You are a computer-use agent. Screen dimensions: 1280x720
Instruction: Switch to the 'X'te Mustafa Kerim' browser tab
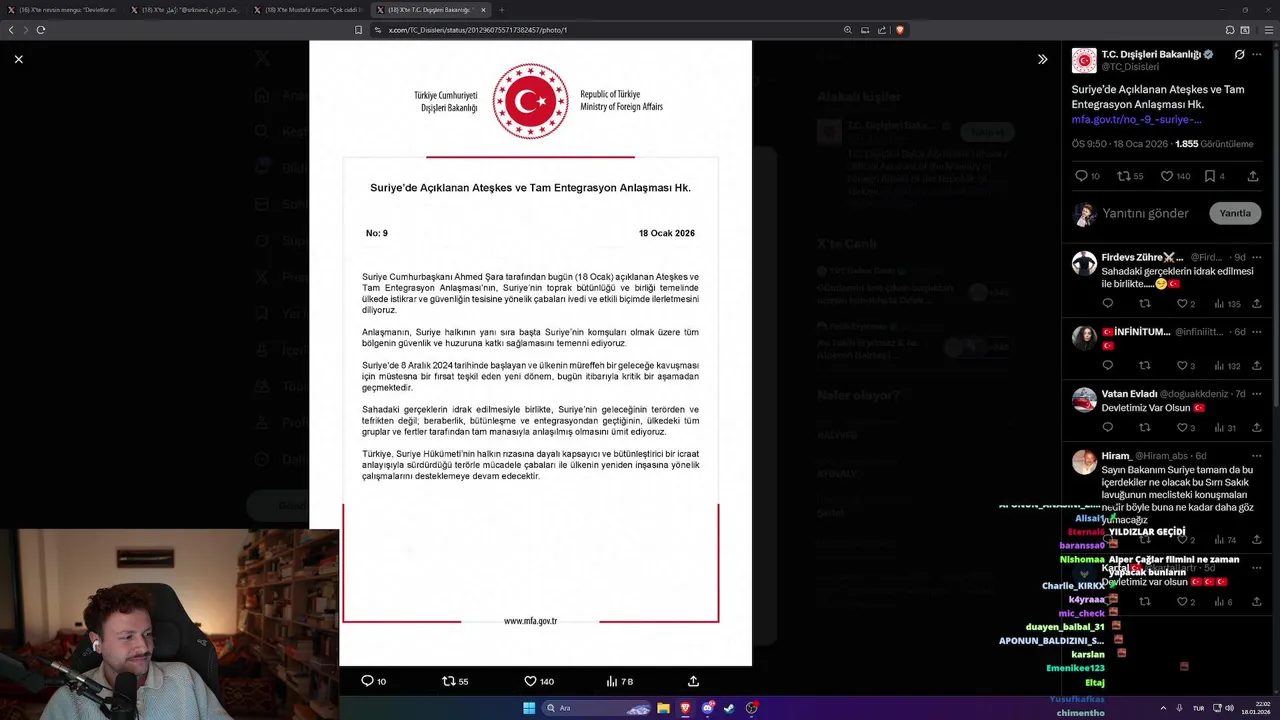pos(307,10)
